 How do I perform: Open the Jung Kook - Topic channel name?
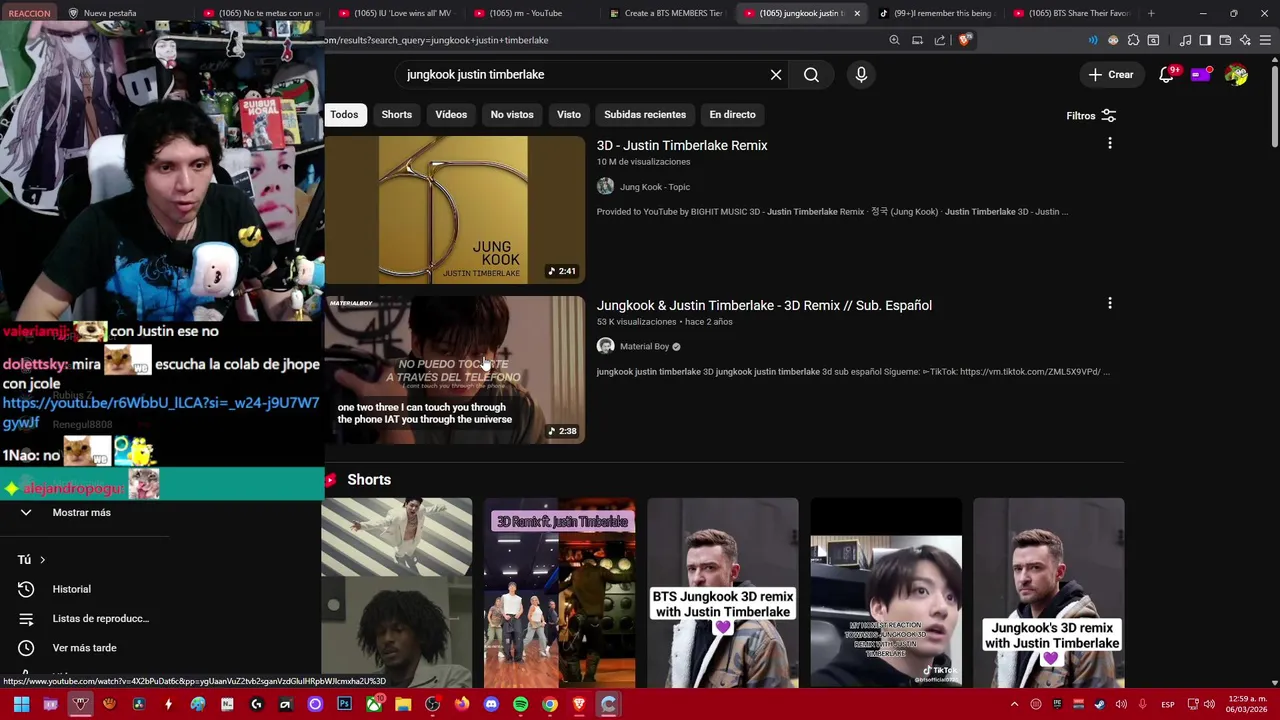[655, 187]
